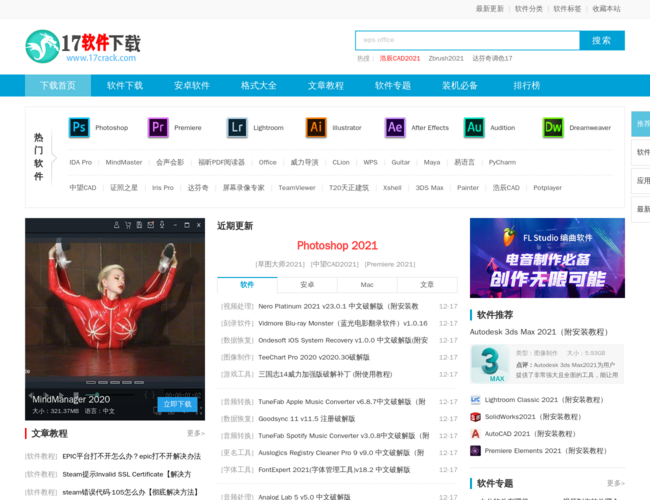Open Auslogics Registry Cleaner Pro 9 entry
The image size is (650, 500).
click(x=341, y=453)
